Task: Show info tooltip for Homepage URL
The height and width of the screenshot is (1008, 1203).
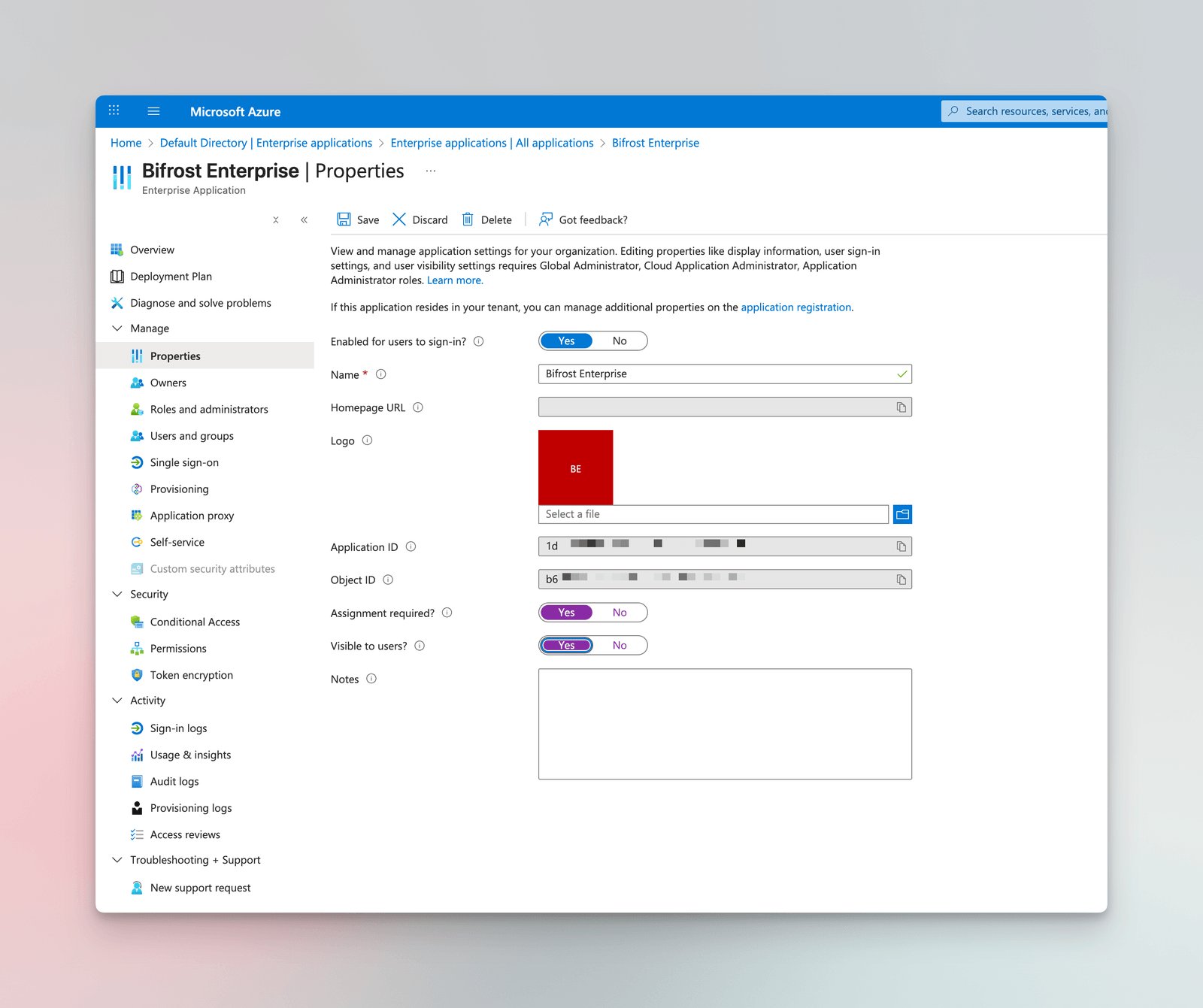Action: 418,407
